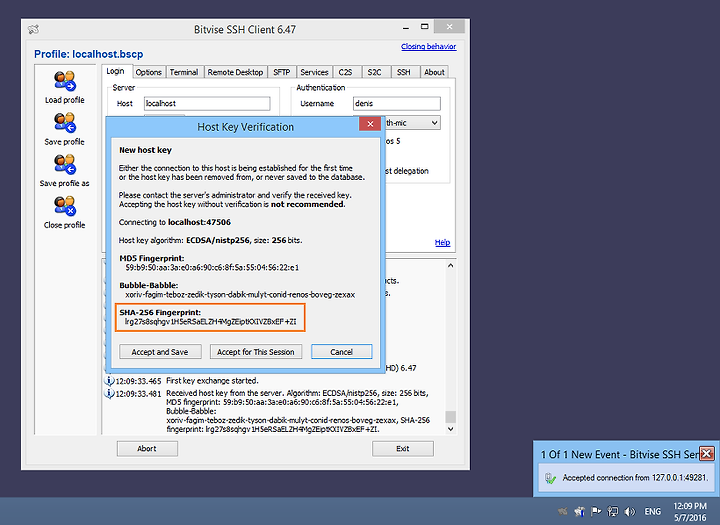This screenshot has width=720, height=525.
Task: Click the Bubble-Babble value text
Action: coord(240,294)
